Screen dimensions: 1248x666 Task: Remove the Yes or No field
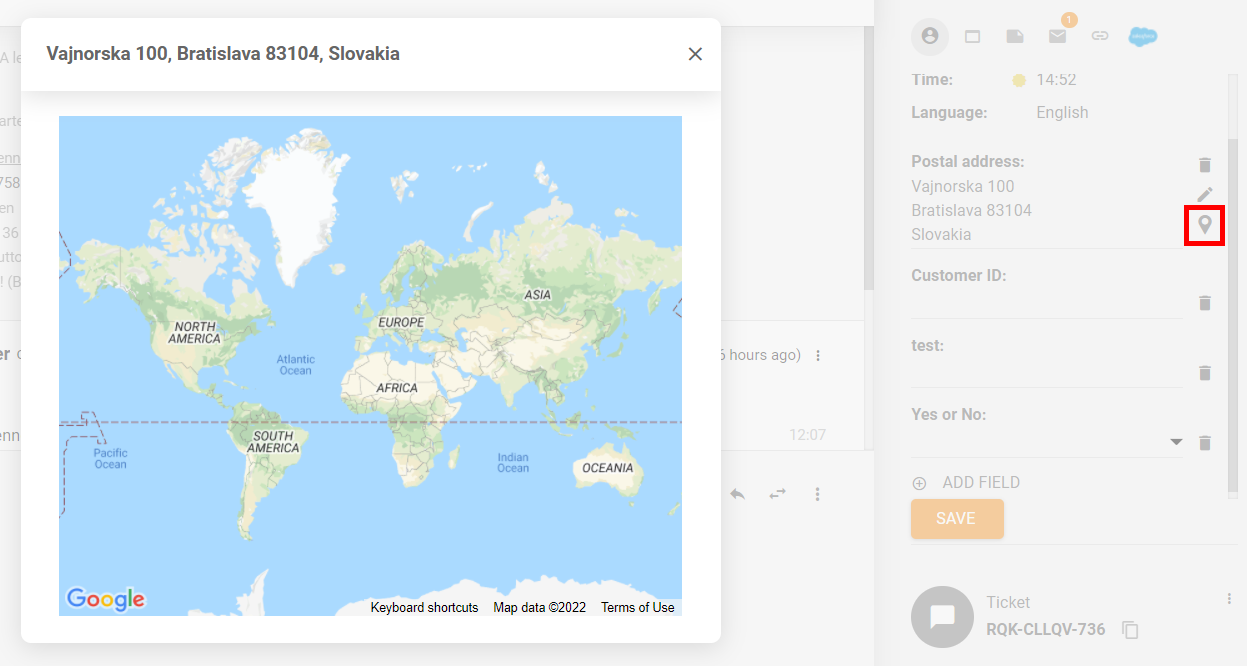point(1205,442)
